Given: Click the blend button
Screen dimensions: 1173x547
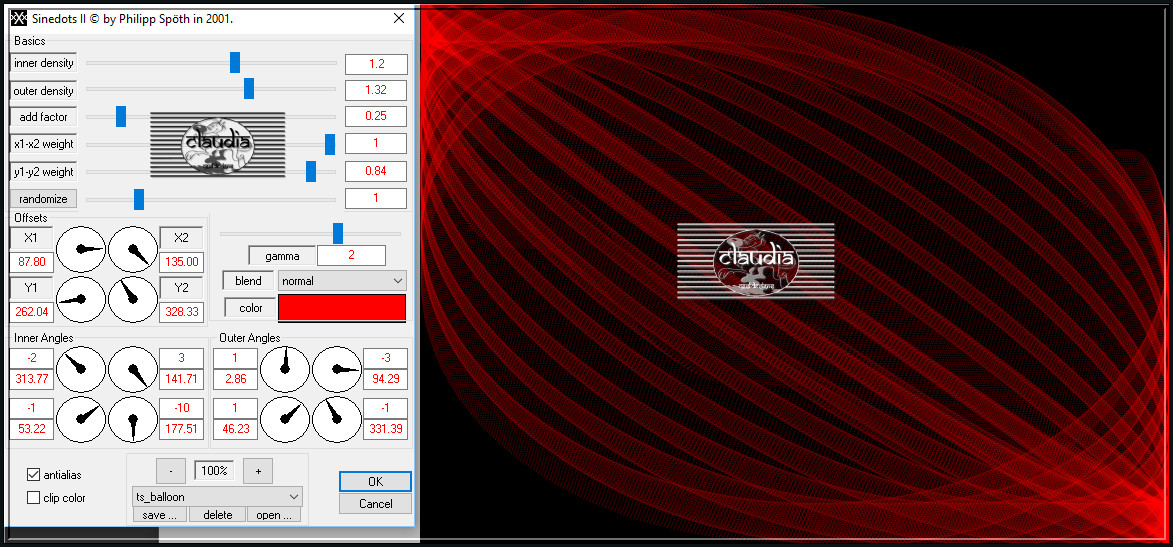Looking at the screenshot, I should (248, 281).
